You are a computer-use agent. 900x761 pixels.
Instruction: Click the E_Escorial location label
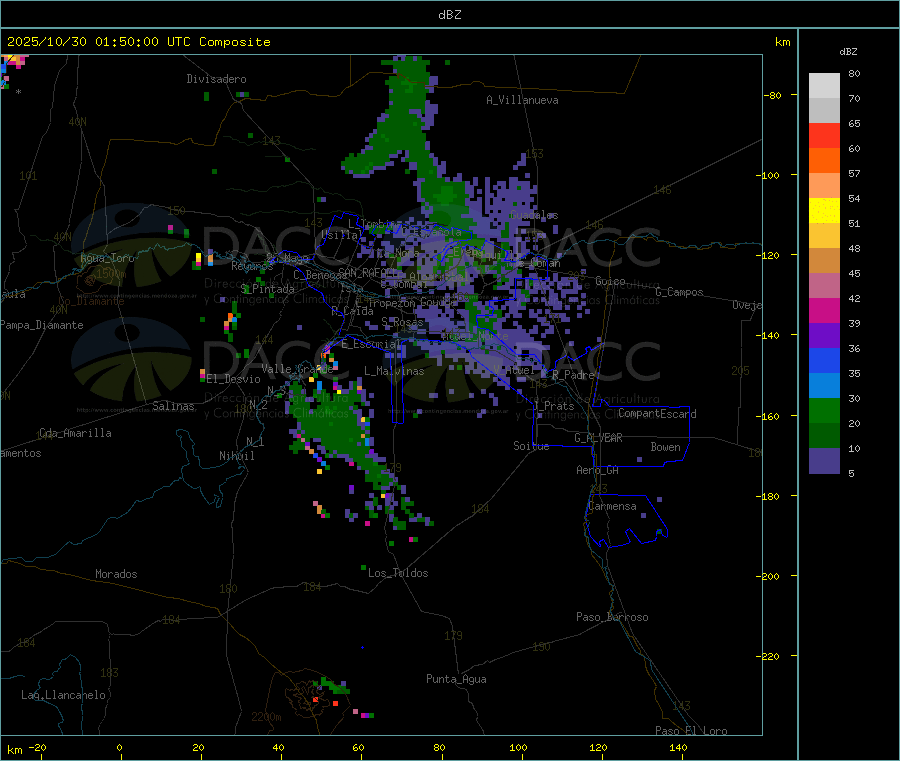click(x=370, y=344)
